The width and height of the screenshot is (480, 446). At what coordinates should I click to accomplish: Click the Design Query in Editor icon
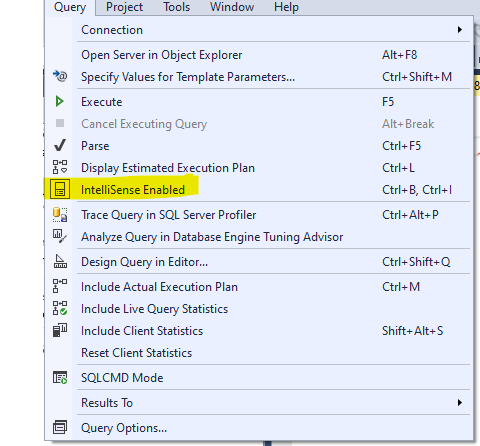[60, 261]
